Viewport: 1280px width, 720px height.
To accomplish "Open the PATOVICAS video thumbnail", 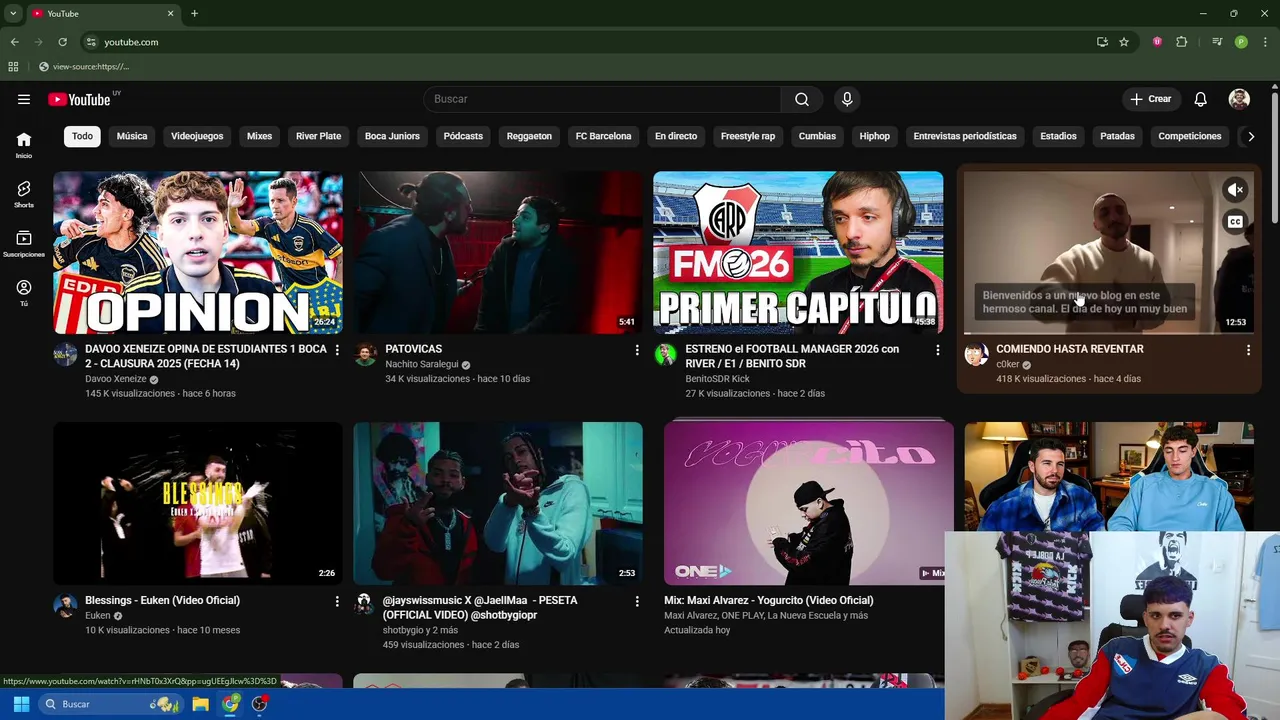I will click(498, 252).
